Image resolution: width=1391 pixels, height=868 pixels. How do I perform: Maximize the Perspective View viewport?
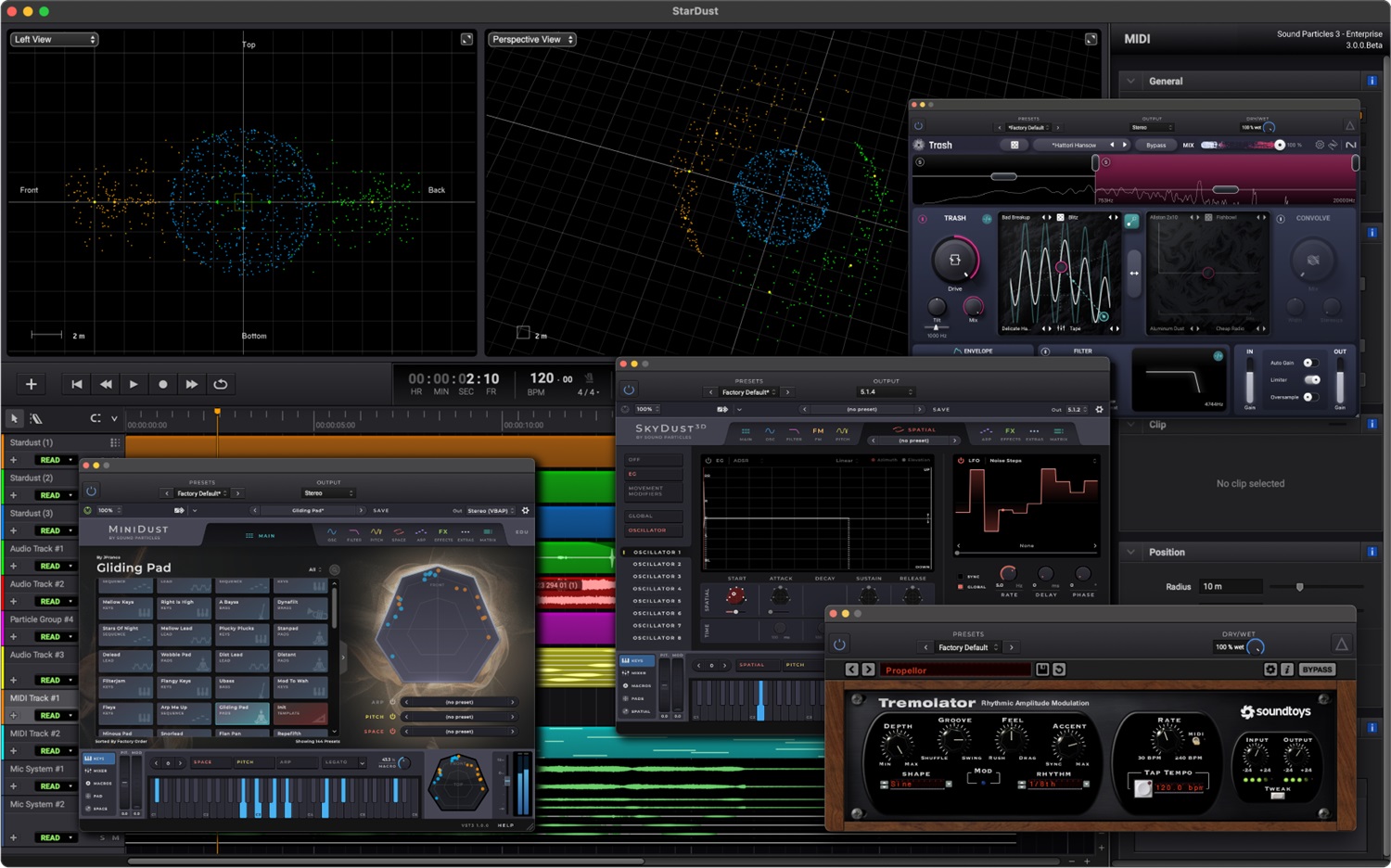1091,39
